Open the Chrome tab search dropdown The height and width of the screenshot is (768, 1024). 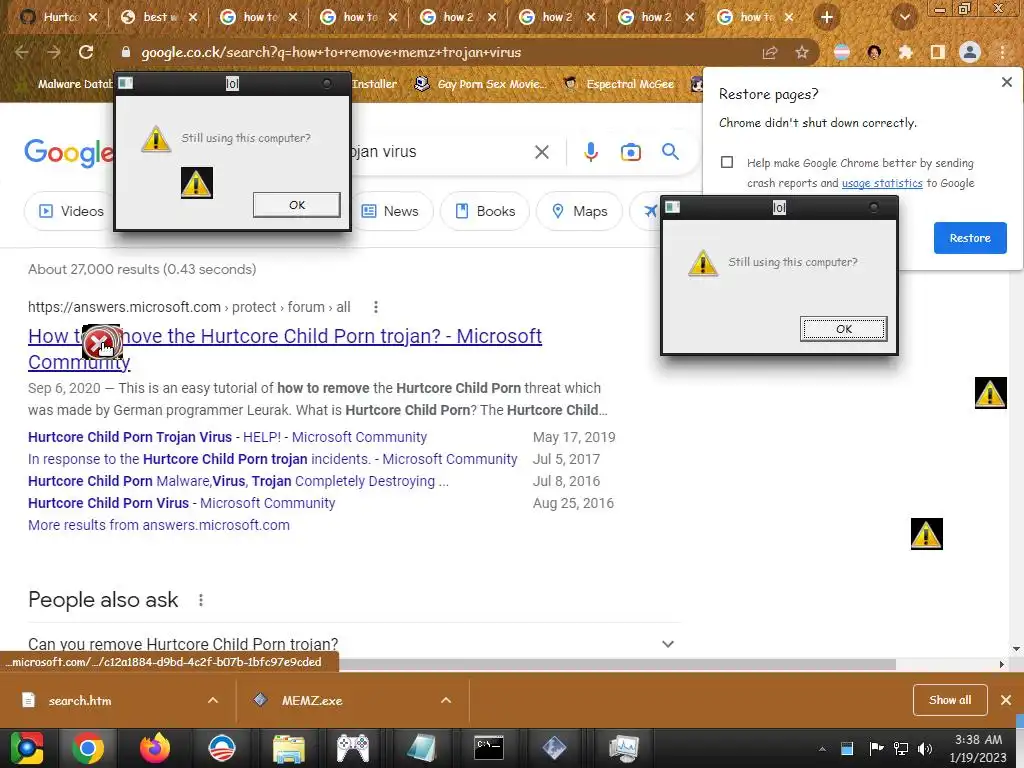[904, 18]
